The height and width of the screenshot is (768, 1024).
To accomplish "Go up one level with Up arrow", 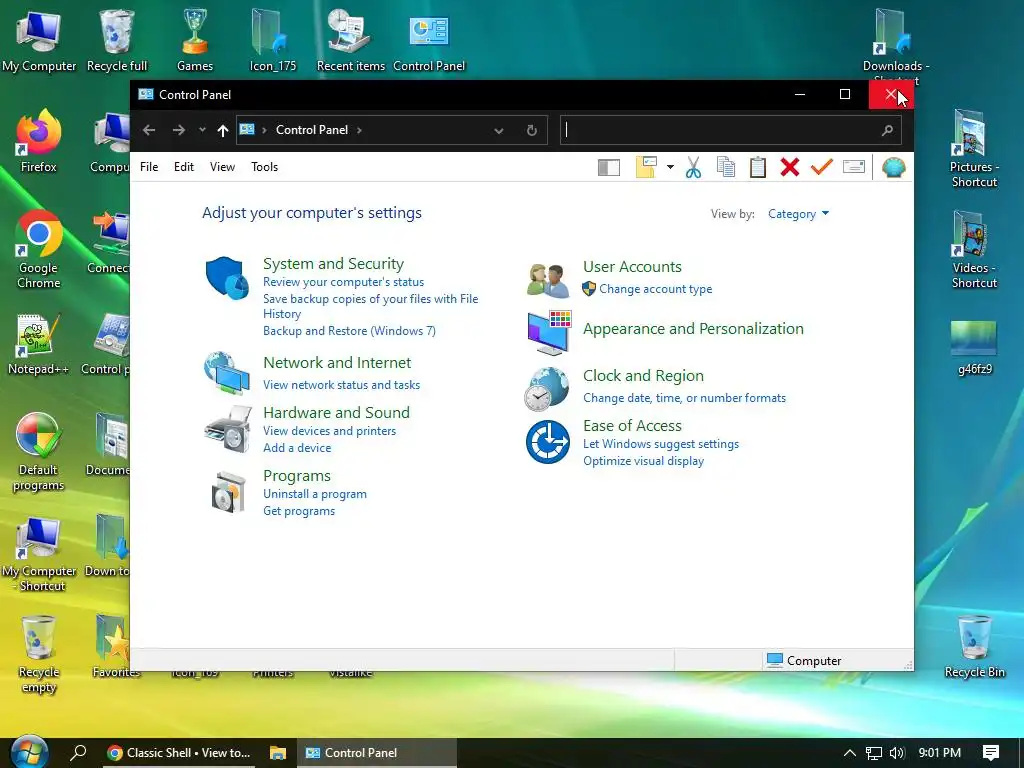I will [223, 131].
